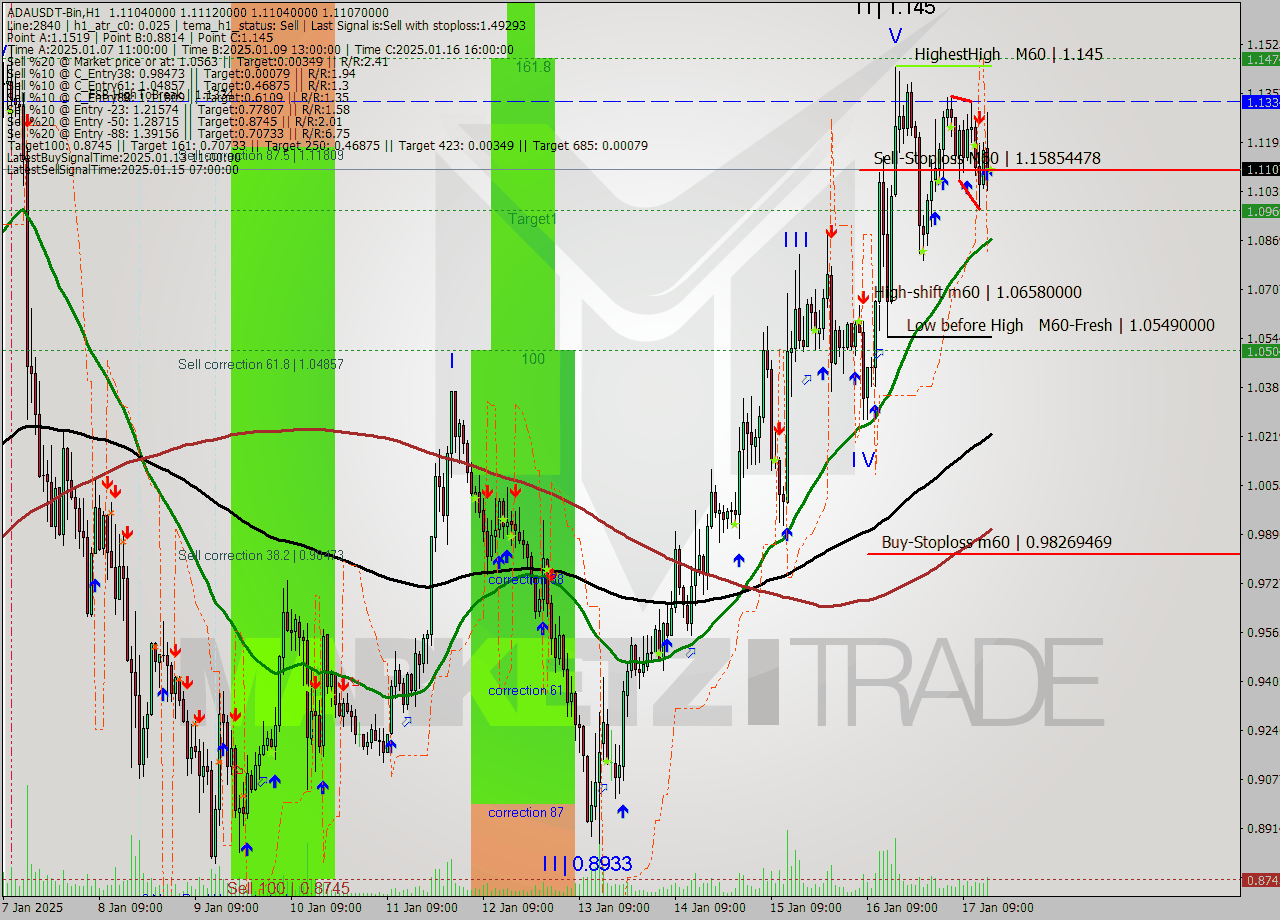Click the 'HighestHigh M60 | 1.145' label
The width and height of the screenshot is (1280, 920).
(x=1008, y=54)
